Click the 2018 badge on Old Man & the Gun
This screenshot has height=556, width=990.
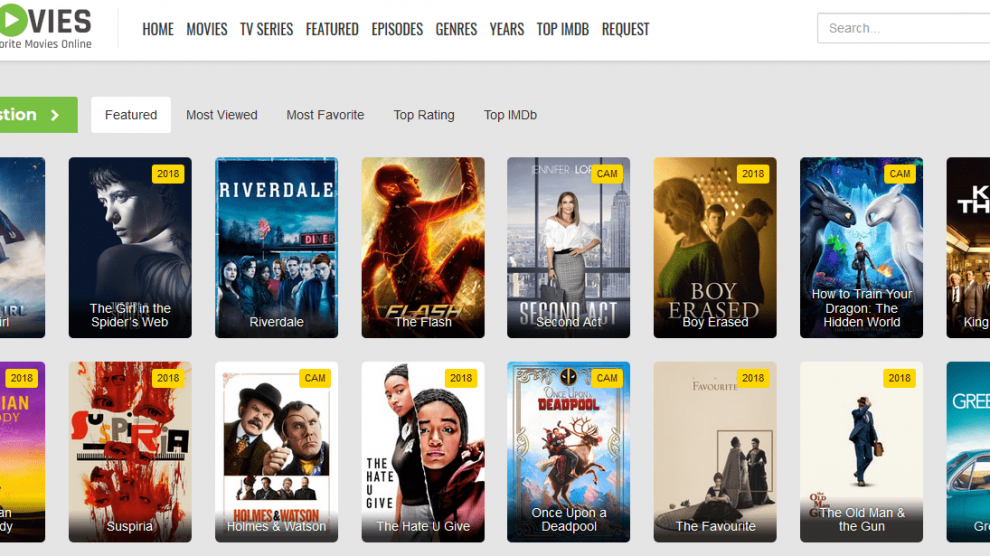(900, 378)
